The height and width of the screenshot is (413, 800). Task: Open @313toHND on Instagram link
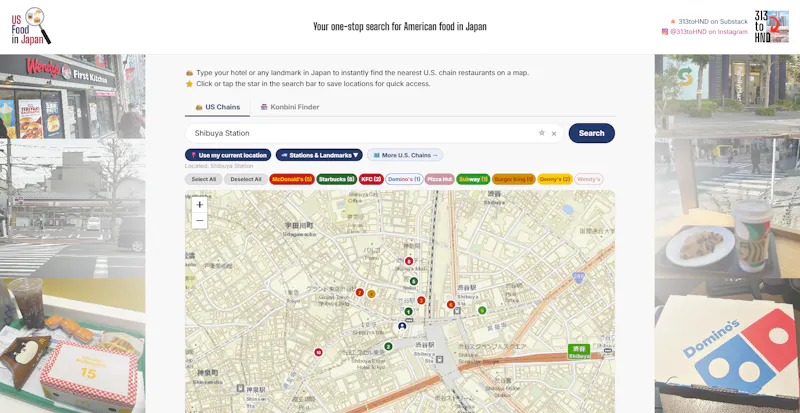point(705,32)
